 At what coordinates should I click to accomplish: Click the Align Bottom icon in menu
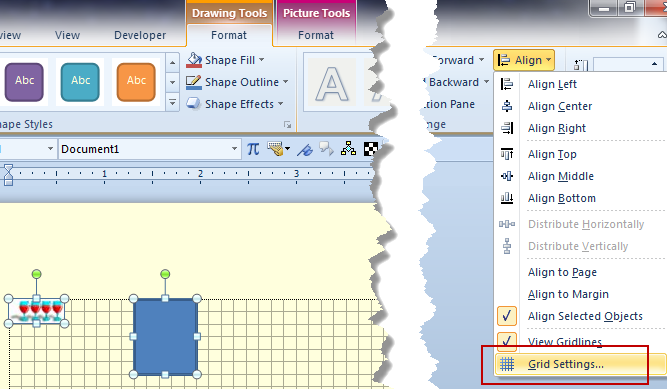(507, 198)
